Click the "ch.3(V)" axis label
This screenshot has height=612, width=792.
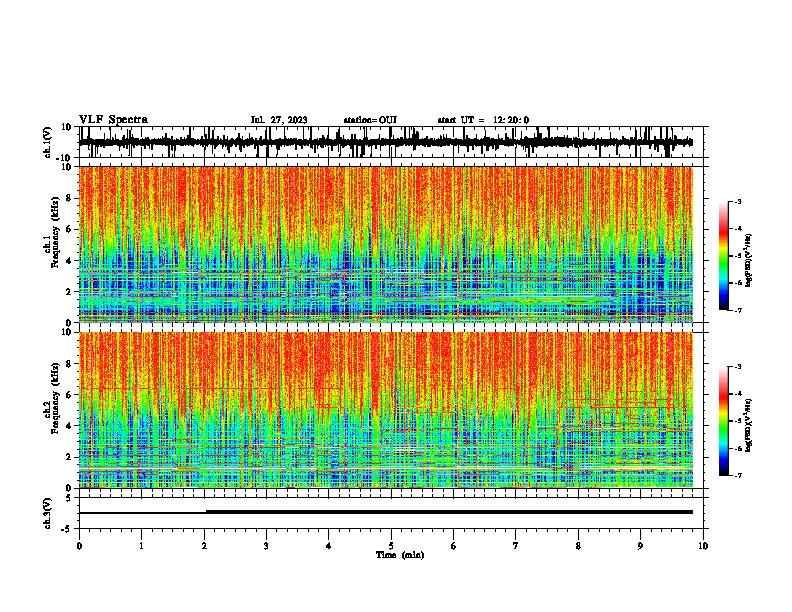click(x=48, y=513)
